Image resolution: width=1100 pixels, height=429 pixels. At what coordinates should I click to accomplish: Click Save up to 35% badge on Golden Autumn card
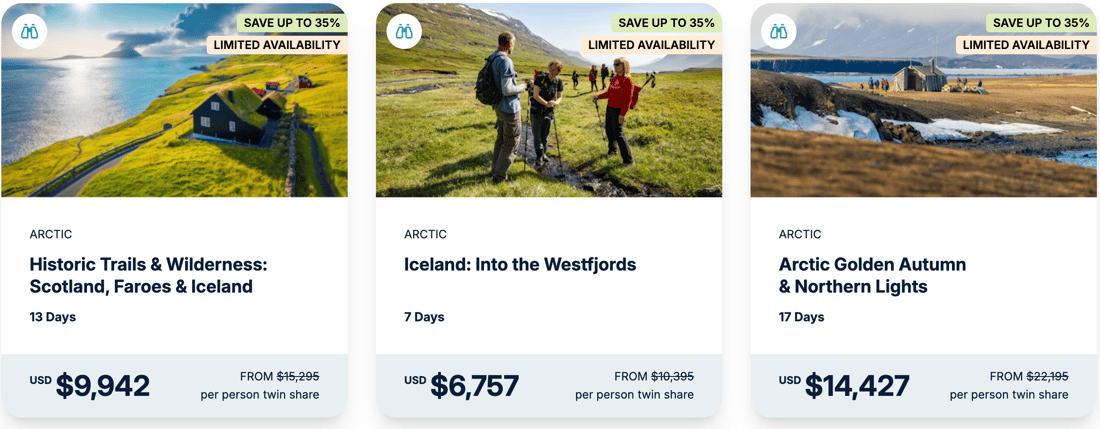[1041, 23]
